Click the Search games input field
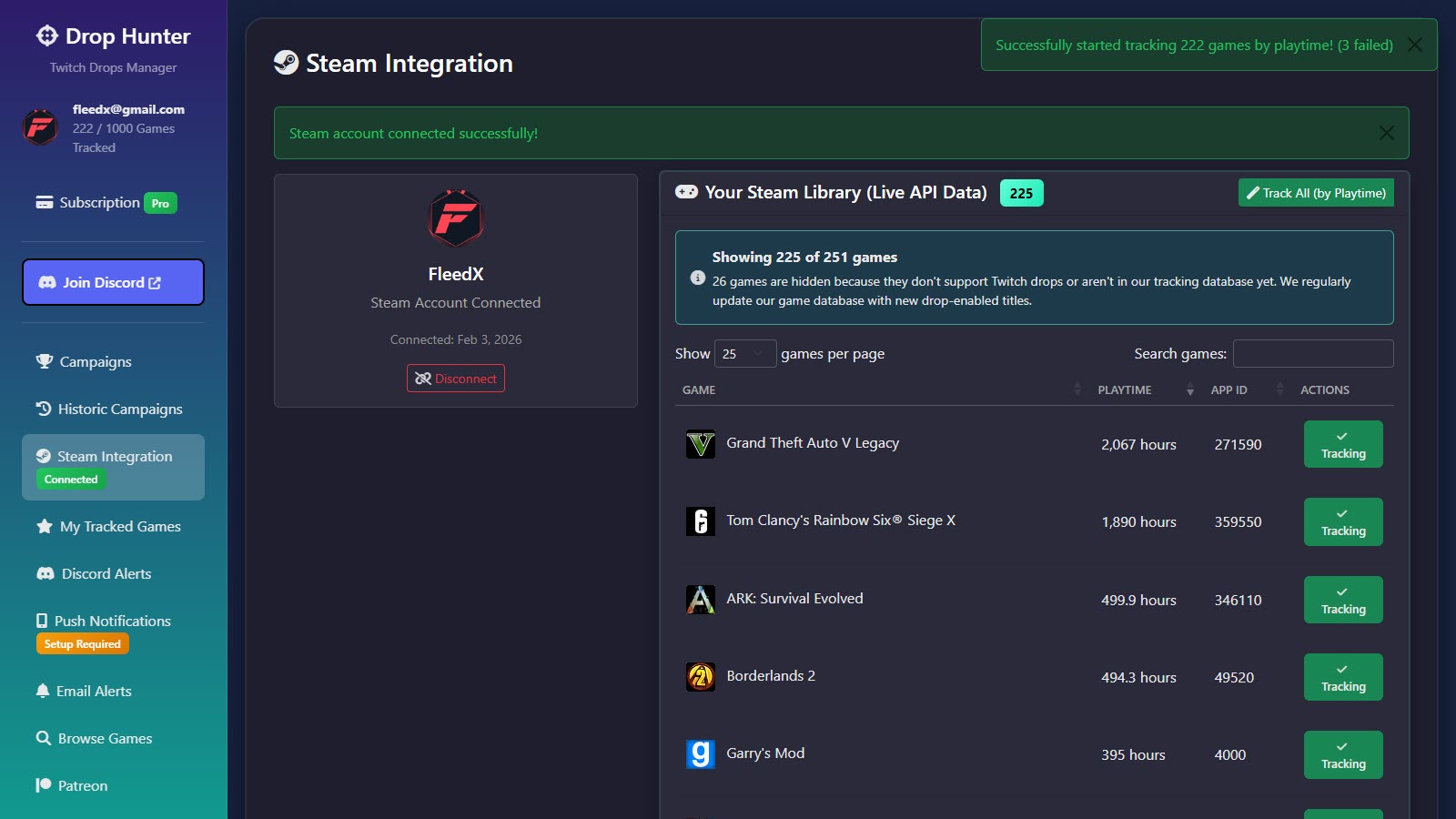 click(1312, 353)
